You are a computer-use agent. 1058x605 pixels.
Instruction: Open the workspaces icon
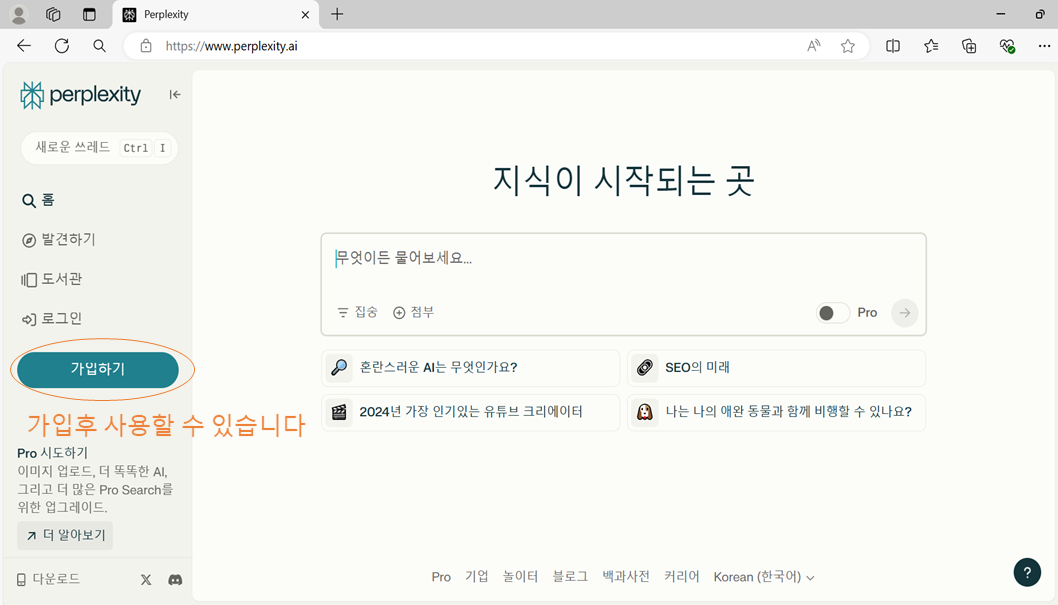pyautogui.click(x=53, y=14)
